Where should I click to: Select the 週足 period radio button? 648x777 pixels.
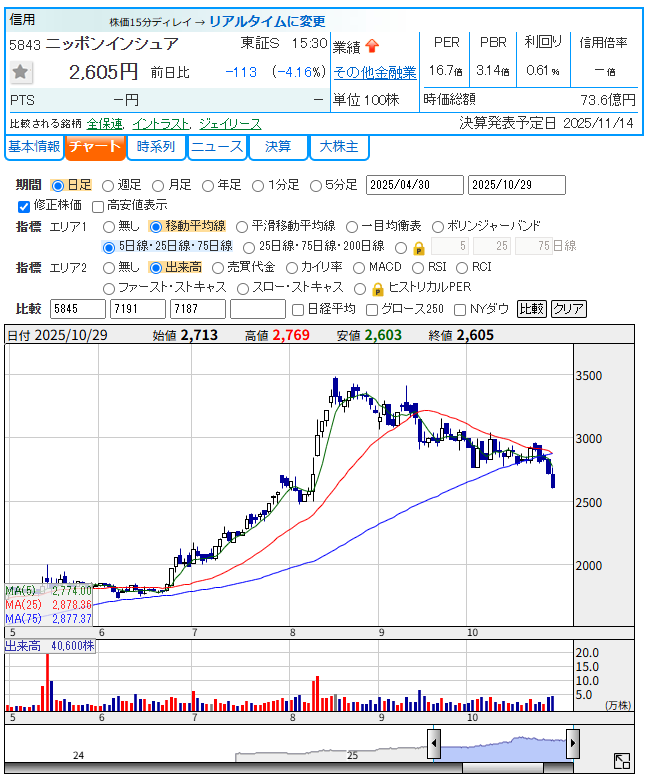tap(109, 185)
